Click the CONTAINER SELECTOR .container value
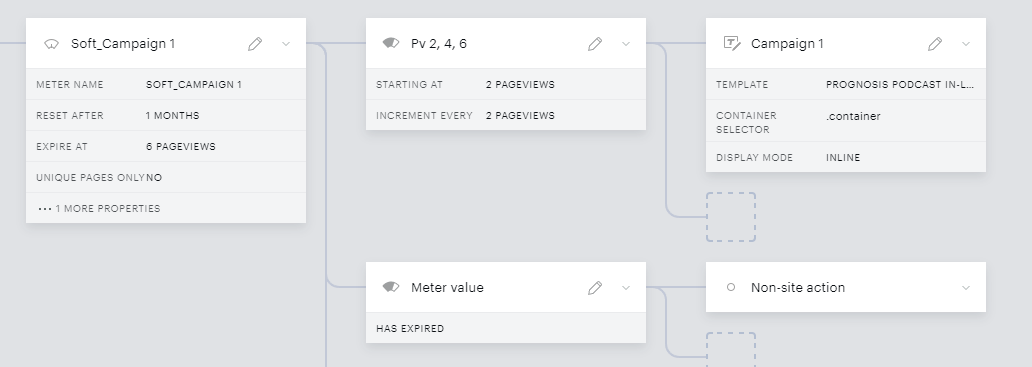Viewport: 1032px width, 367px height. pyautogui.click(x=853, y=116)
